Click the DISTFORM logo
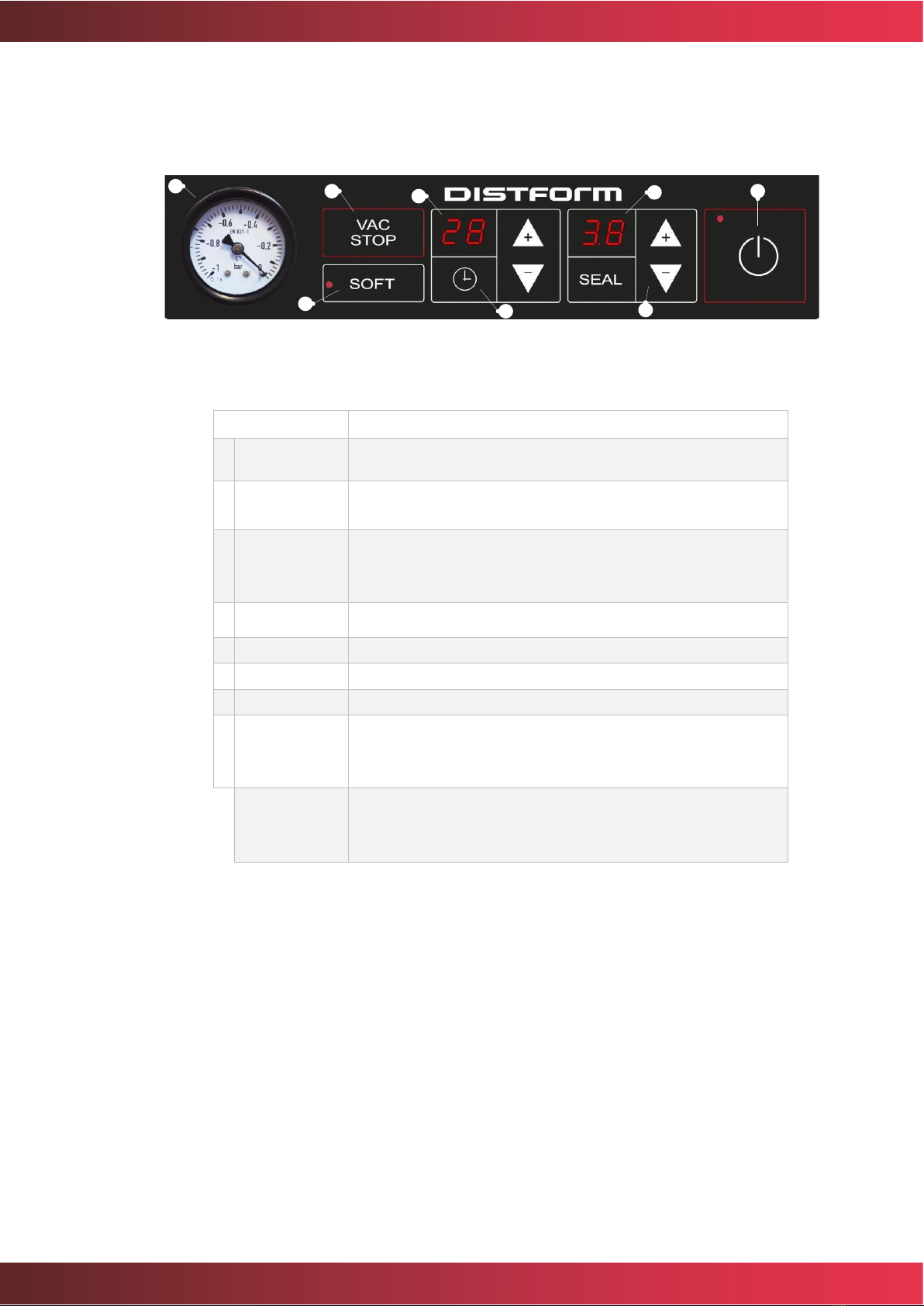This screenshot has width=924, height=1306. [533, 194]
